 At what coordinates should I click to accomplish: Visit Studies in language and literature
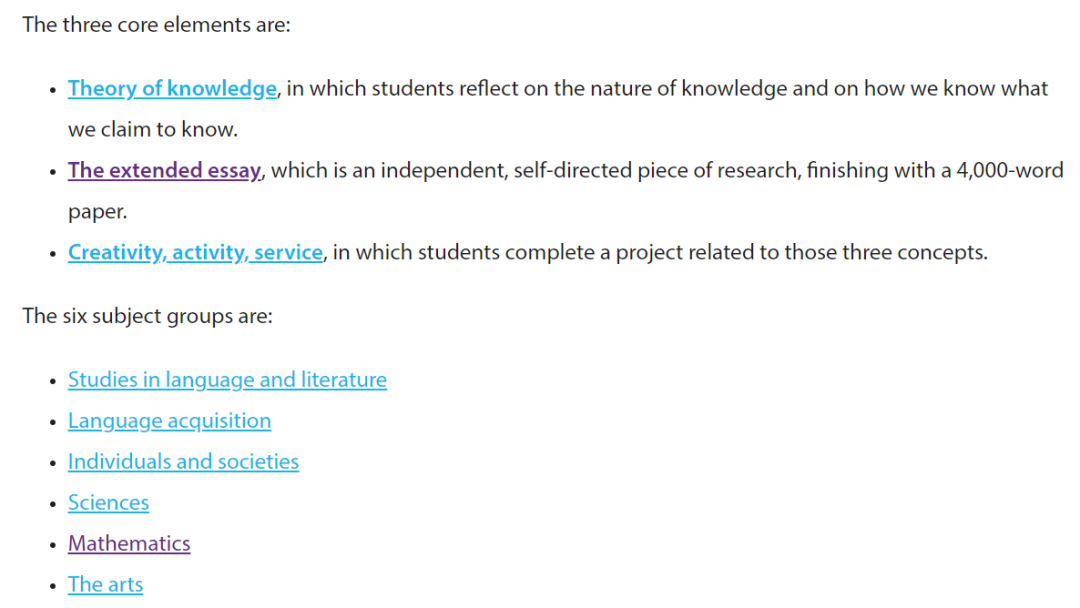coord(227,379)
